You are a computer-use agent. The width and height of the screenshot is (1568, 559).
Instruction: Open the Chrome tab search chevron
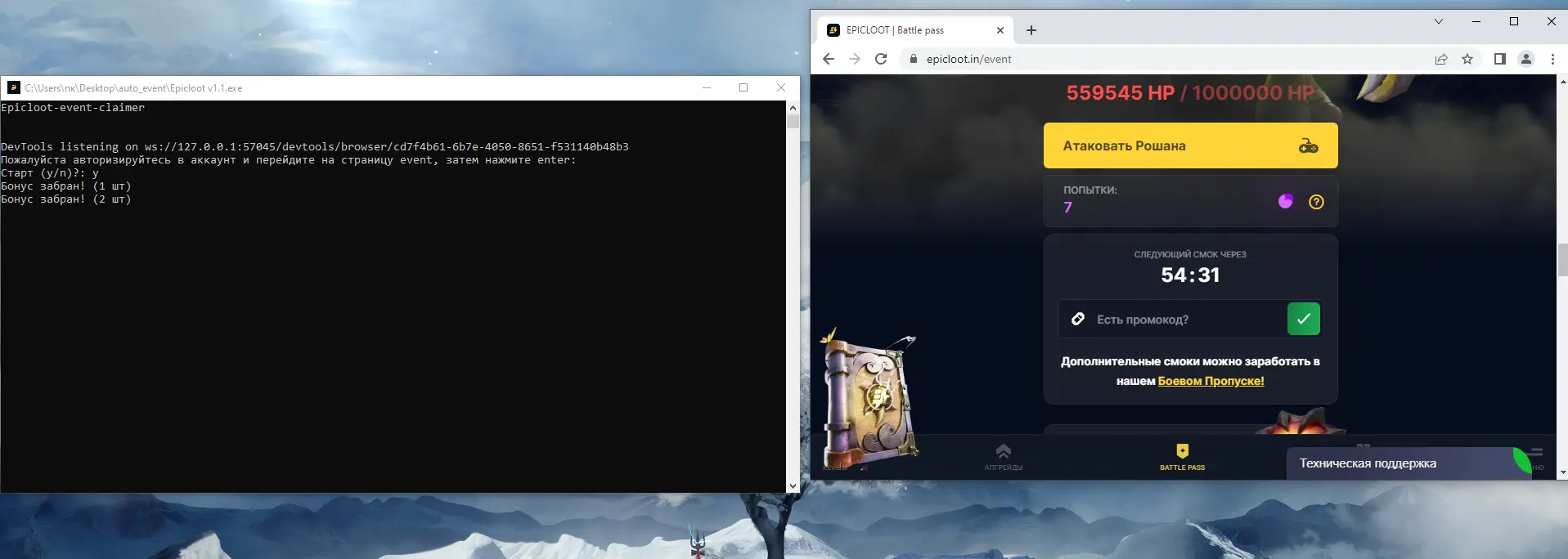tap(1439, 21)
